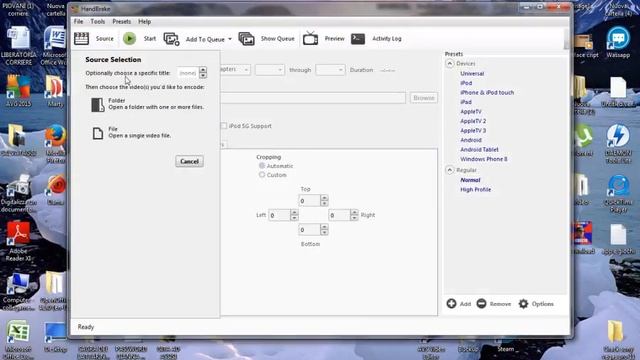This screenshot has height=360, width=640.
Task: Open the Tools menu
Action: click(x=98, y=22)
